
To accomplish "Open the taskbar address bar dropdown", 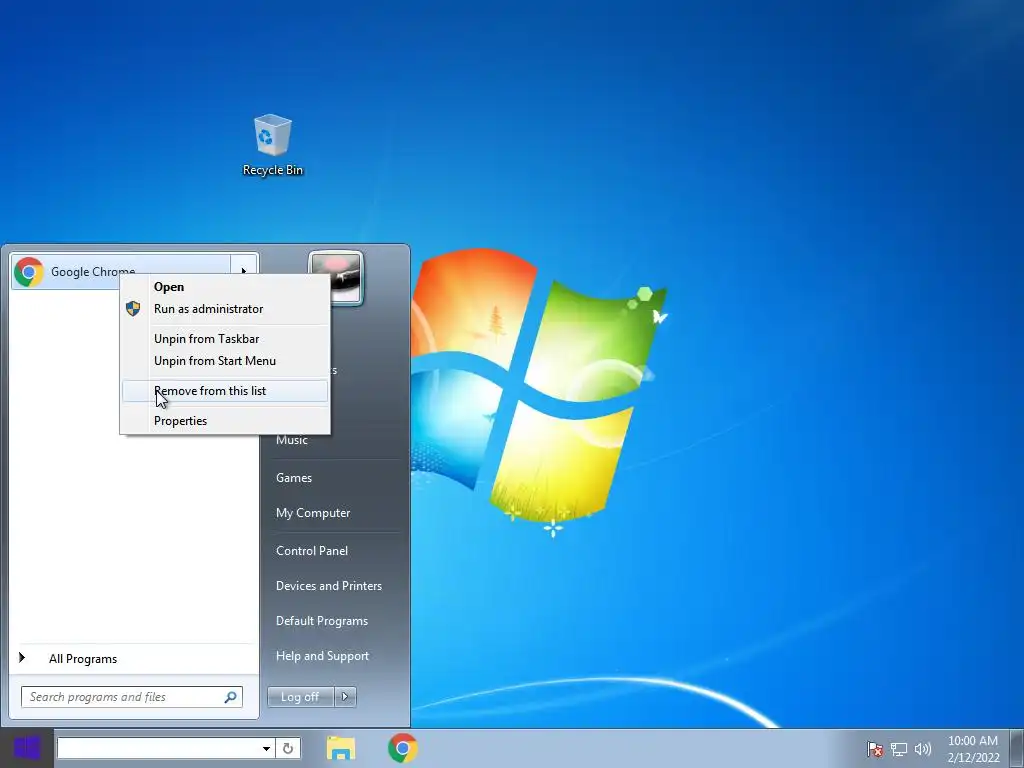I will 266,748.
